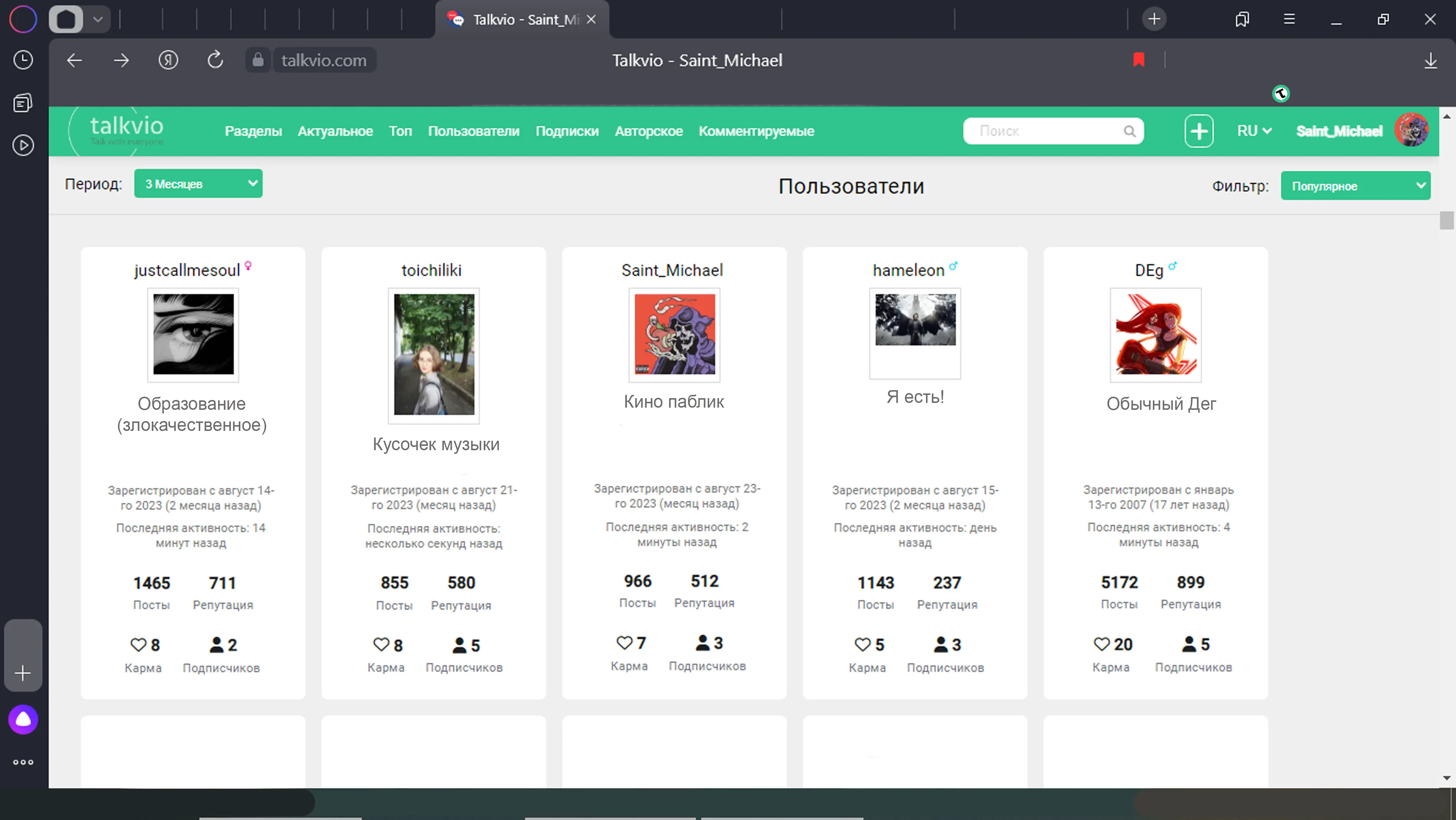Open the RU language selector
1456x820 pixels.
click(x=1254, y=131)
